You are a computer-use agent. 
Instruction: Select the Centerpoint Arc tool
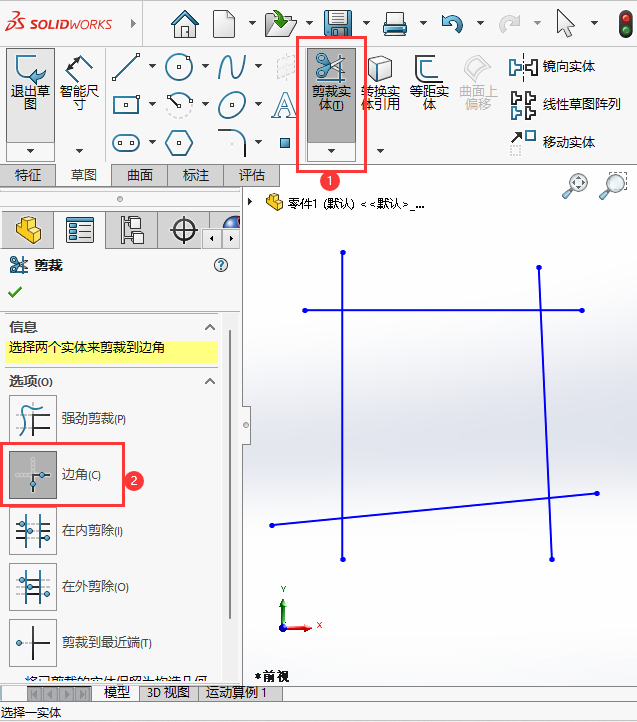pos(179,105)
